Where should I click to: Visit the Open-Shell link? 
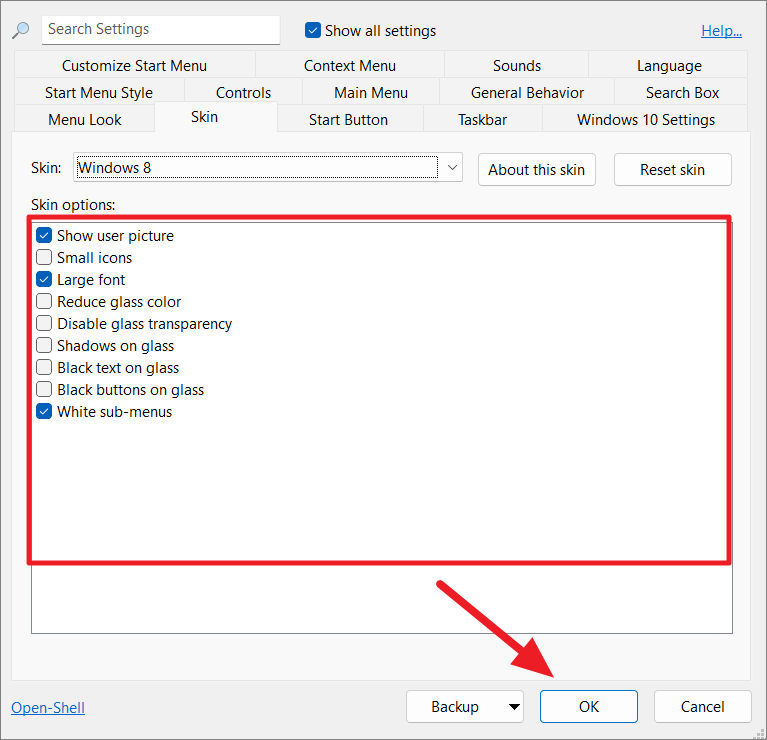(x=48, y=708)
